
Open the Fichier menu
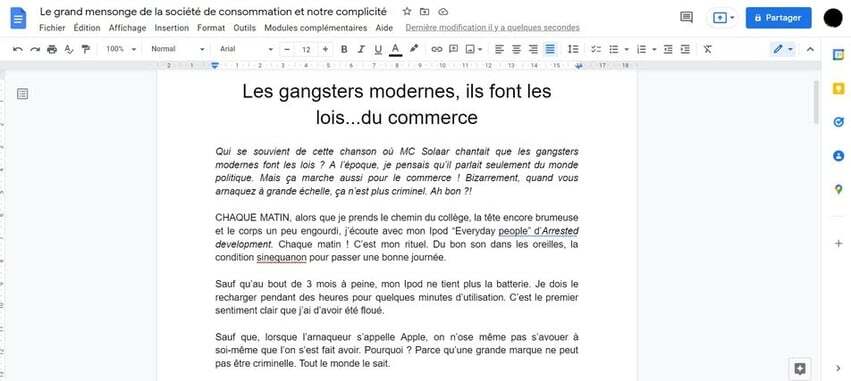(x=52, y=28)
